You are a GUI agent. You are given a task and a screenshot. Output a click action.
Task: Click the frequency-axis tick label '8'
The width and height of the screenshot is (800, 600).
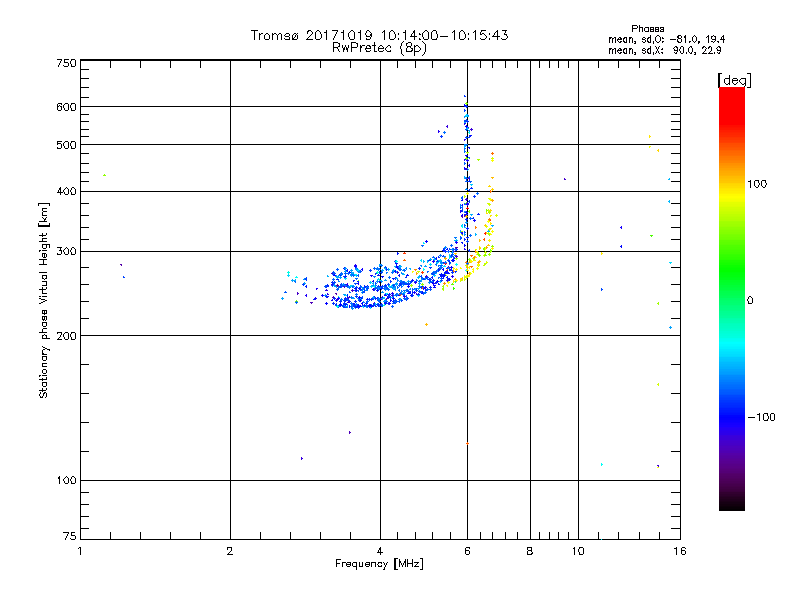tap(530, 551)
